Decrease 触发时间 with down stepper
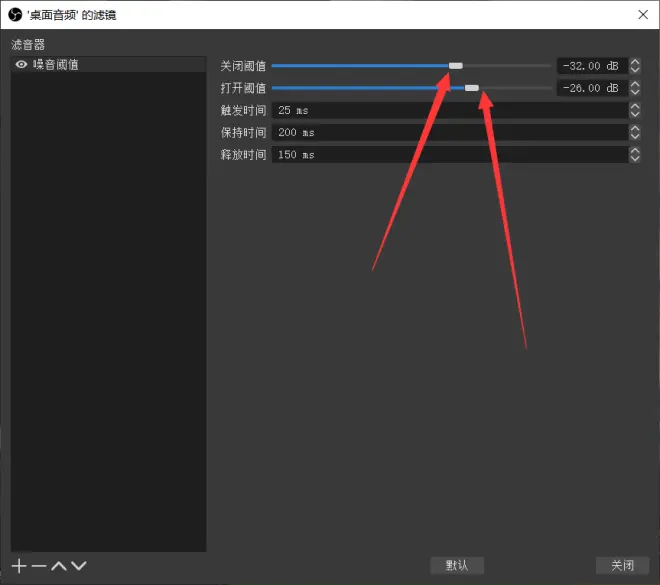This screenshot has height=585, width=660. click(x=635, y=114)
